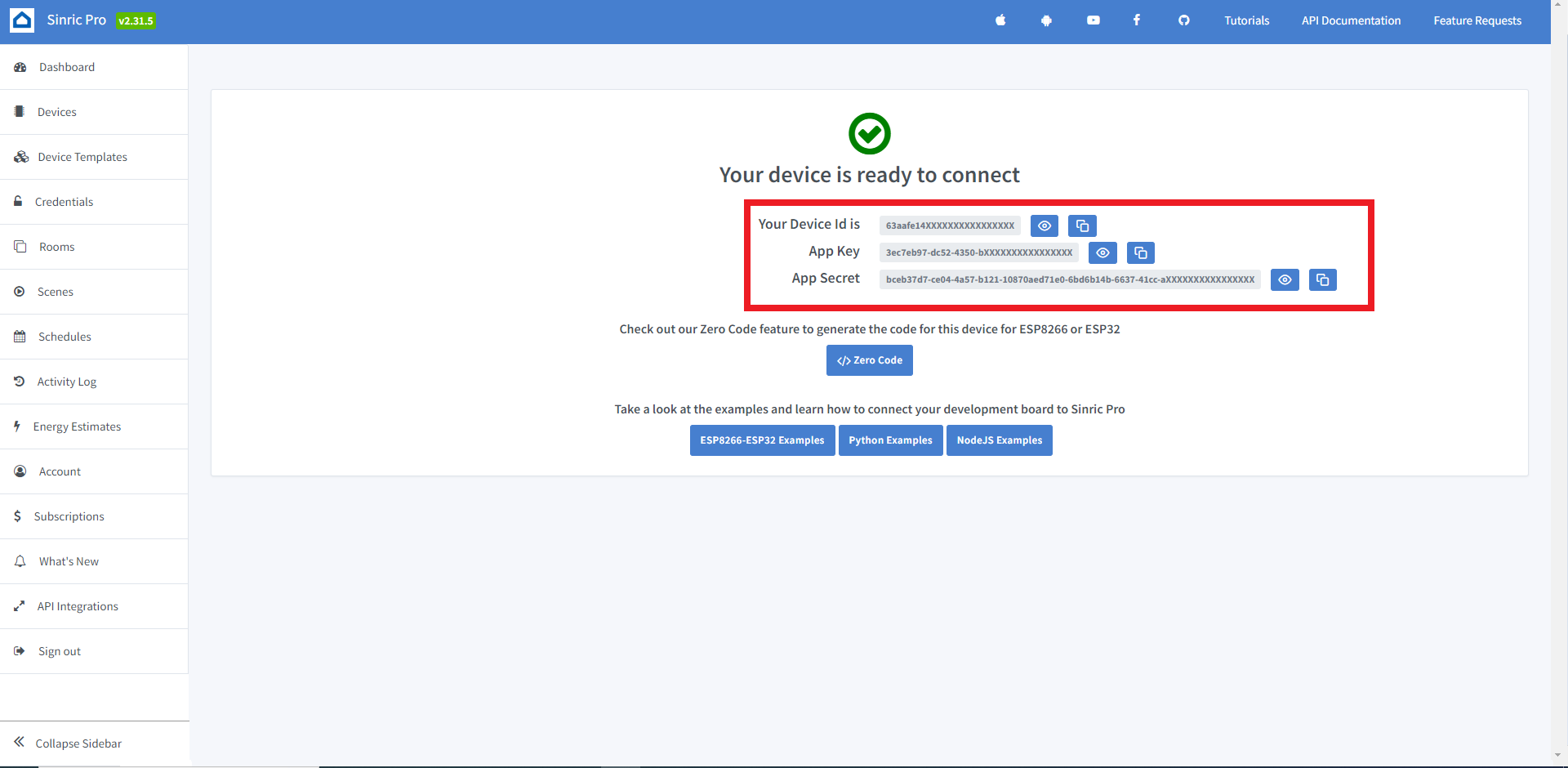Open What's New notifications
The width and height of the screenshot is (1568, 768).
point(94,561)
